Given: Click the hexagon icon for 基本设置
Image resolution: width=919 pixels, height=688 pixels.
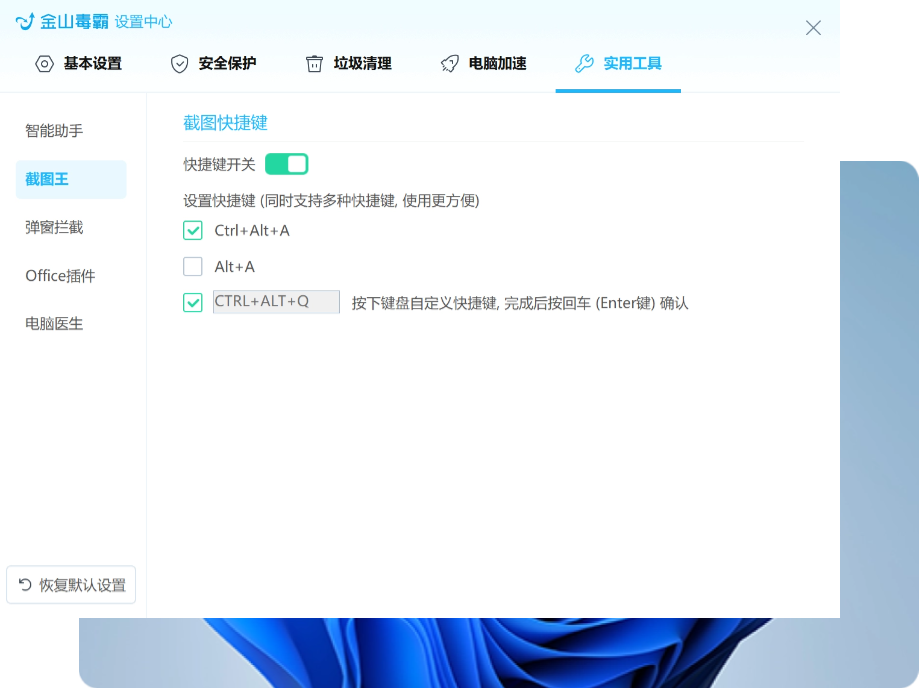Looking at the screenshot, I should [x=44, y=64].
